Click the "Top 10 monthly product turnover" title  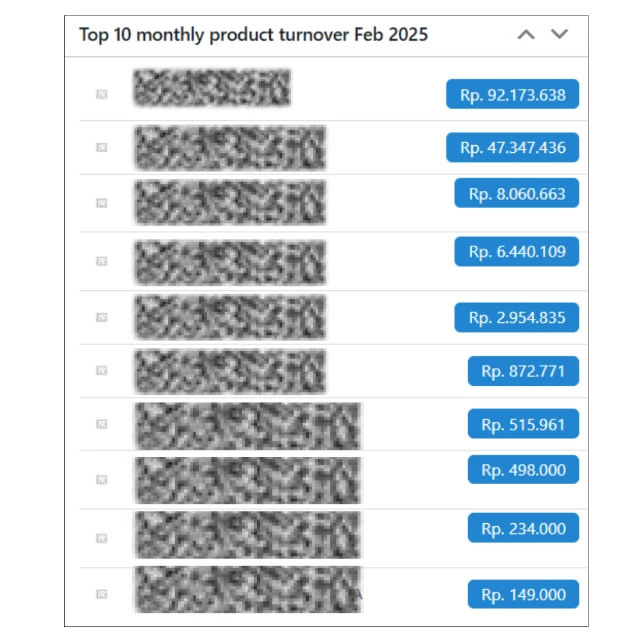(x=253, y=35)
